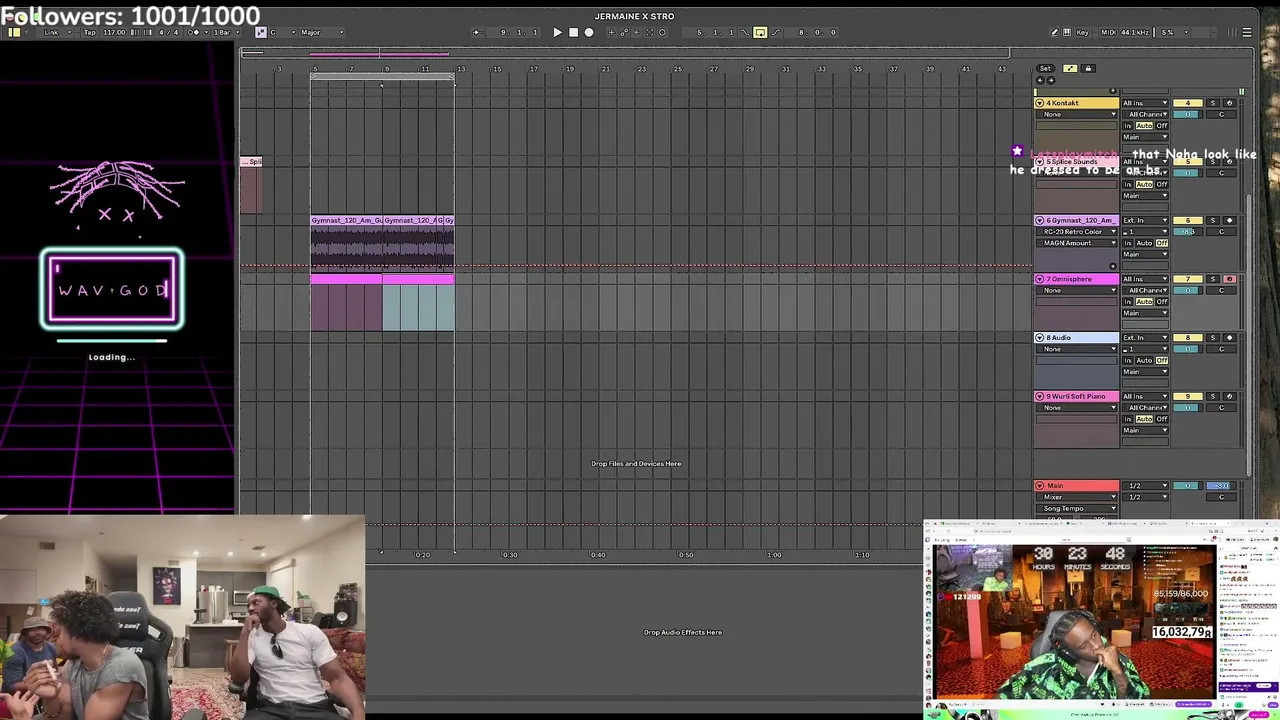
Task: Open 4 Kontakt All Ins input dropdown
Action: 1145,103
